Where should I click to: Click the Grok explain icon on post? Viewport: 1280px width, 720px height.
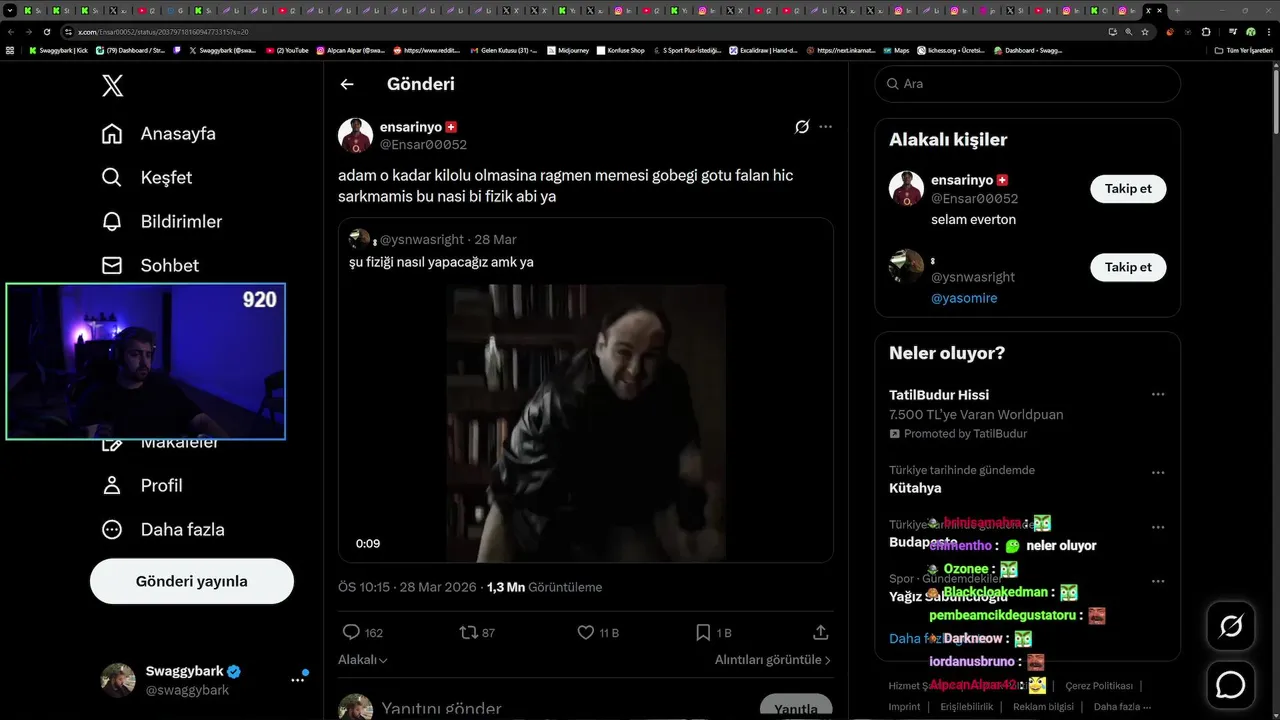802,127
